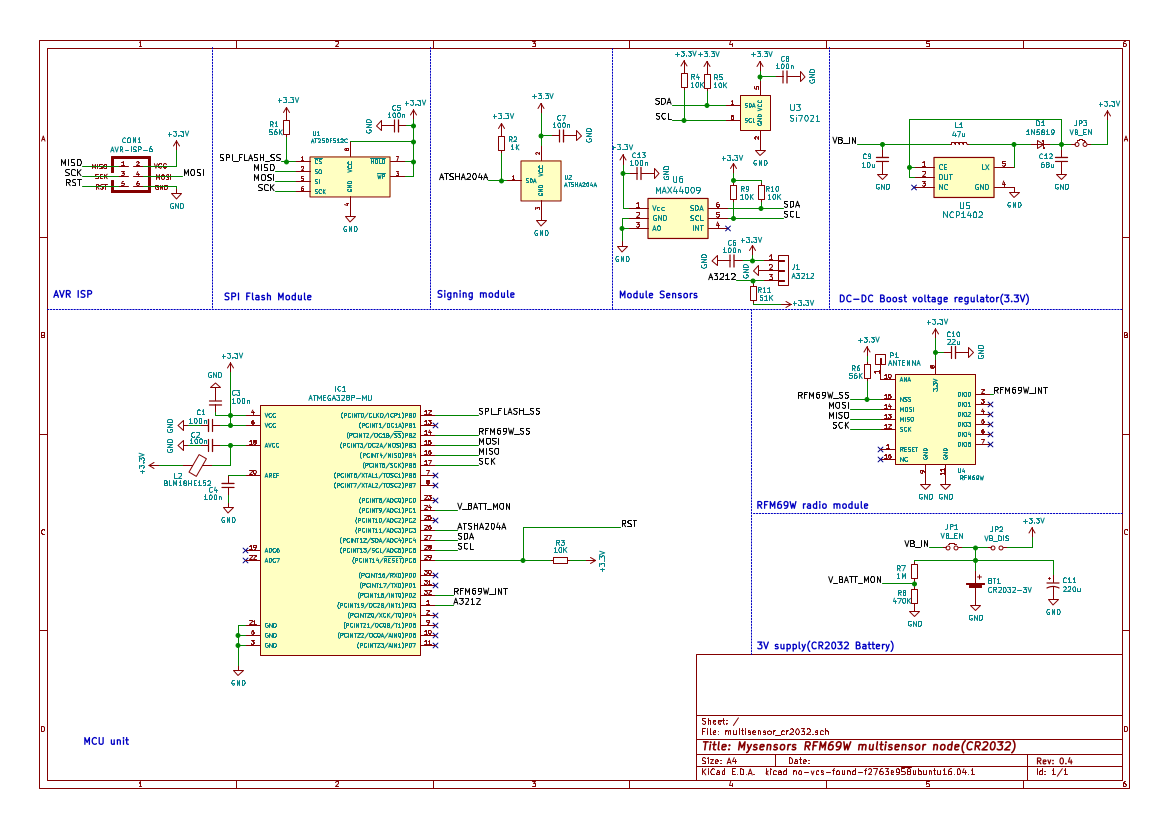Click the NCP1402 boost regulator U5

pyautogui.click(x=963, y=177)
